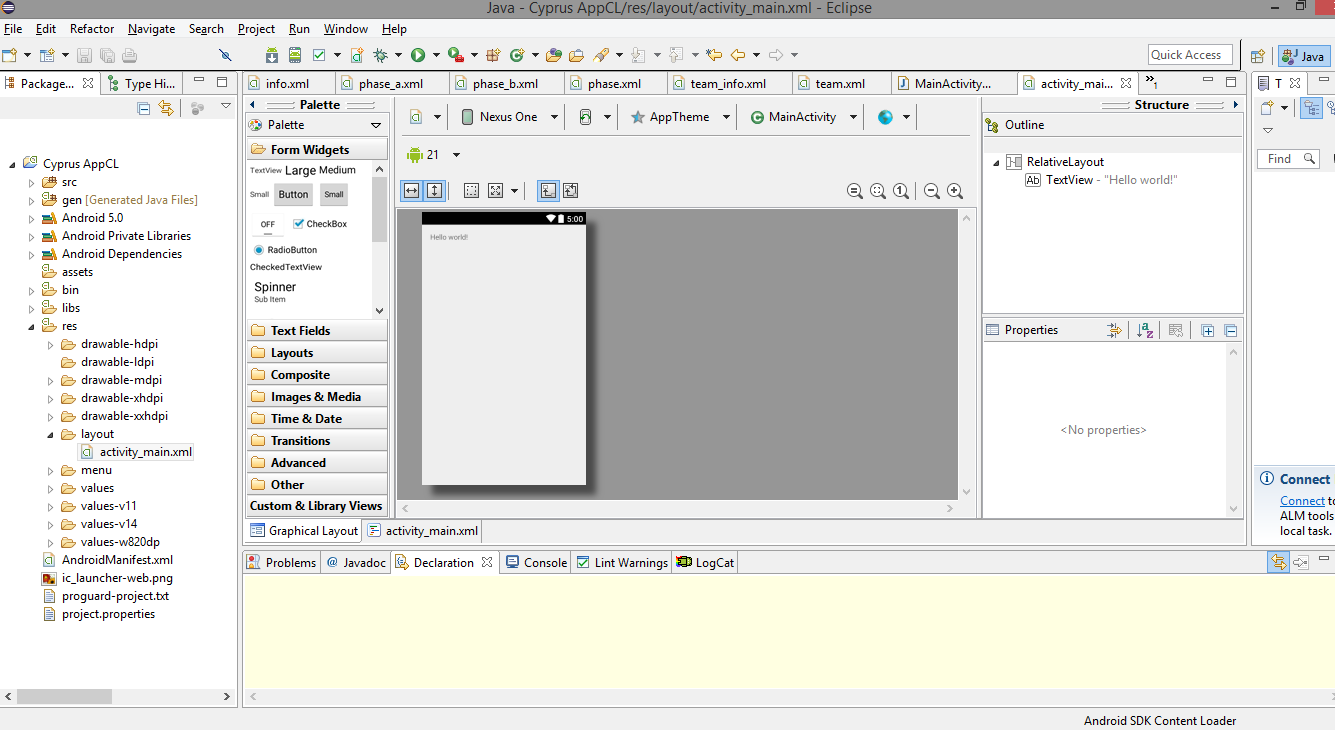This screenshot has height=730, width=1335.
Task: Toggle the CheckBox widget in palette
Action: pyautogui.click(x=320, y=224)
